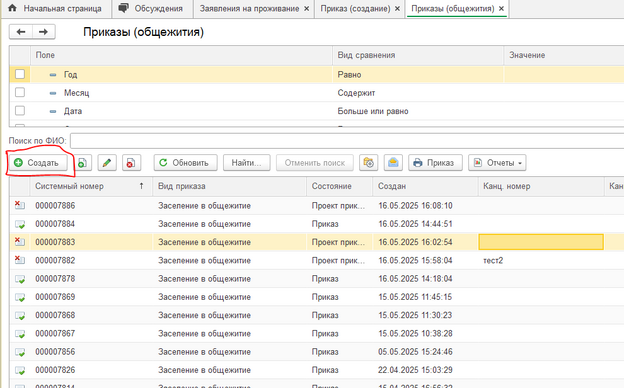Mark the order for deletion
624x388 pixels.
131,163
